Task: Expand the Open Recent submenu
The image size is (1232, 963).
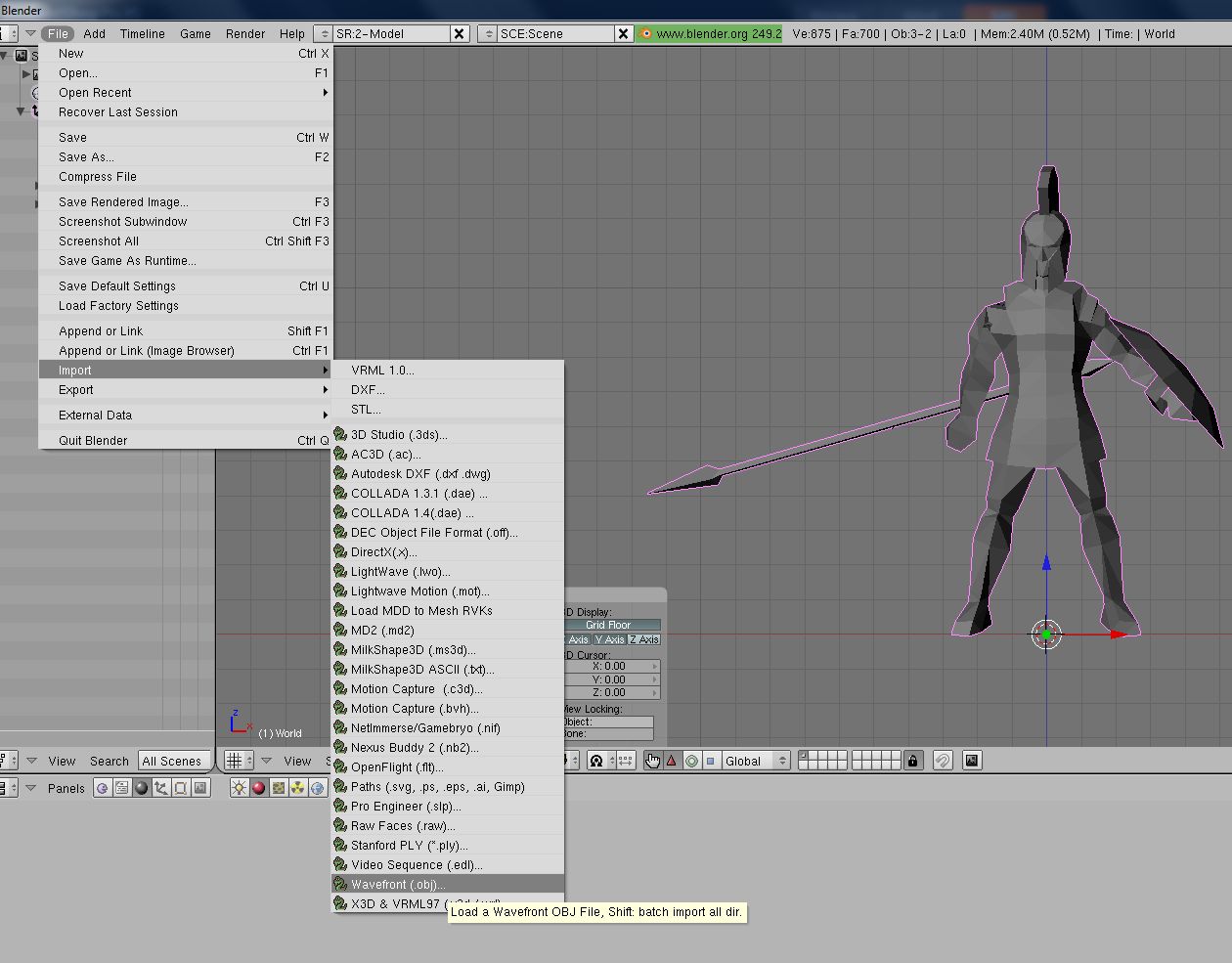Action: tap(186, 93)
